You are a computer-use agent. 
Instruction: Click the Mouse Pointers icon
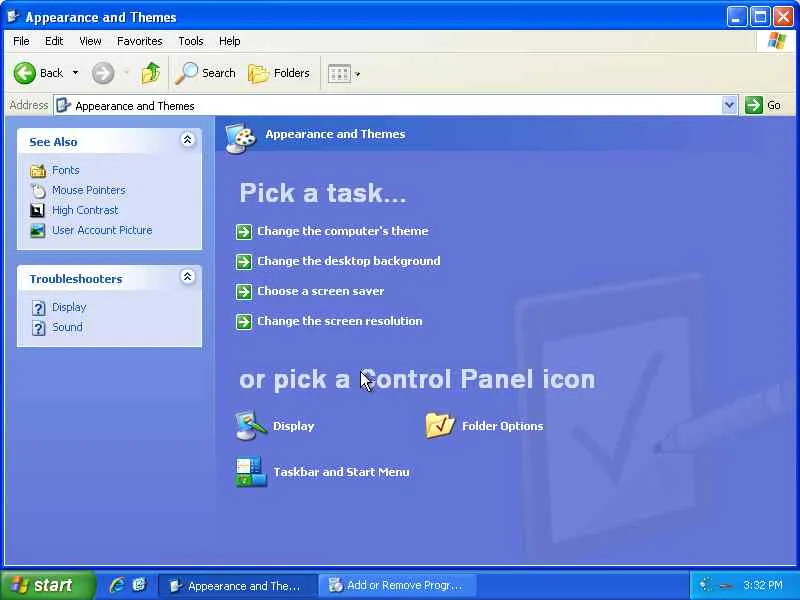click(38, 190)
